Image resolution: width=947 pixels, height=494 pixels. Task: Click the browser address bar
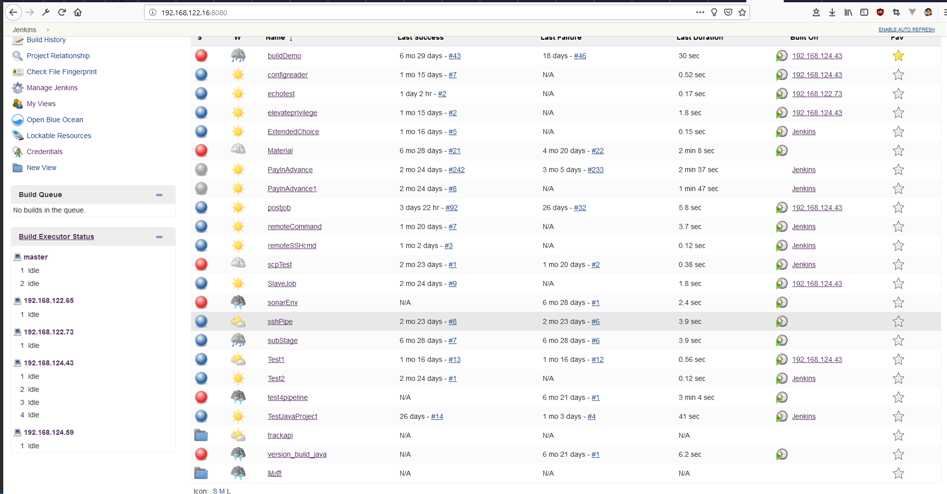point(423,12)
